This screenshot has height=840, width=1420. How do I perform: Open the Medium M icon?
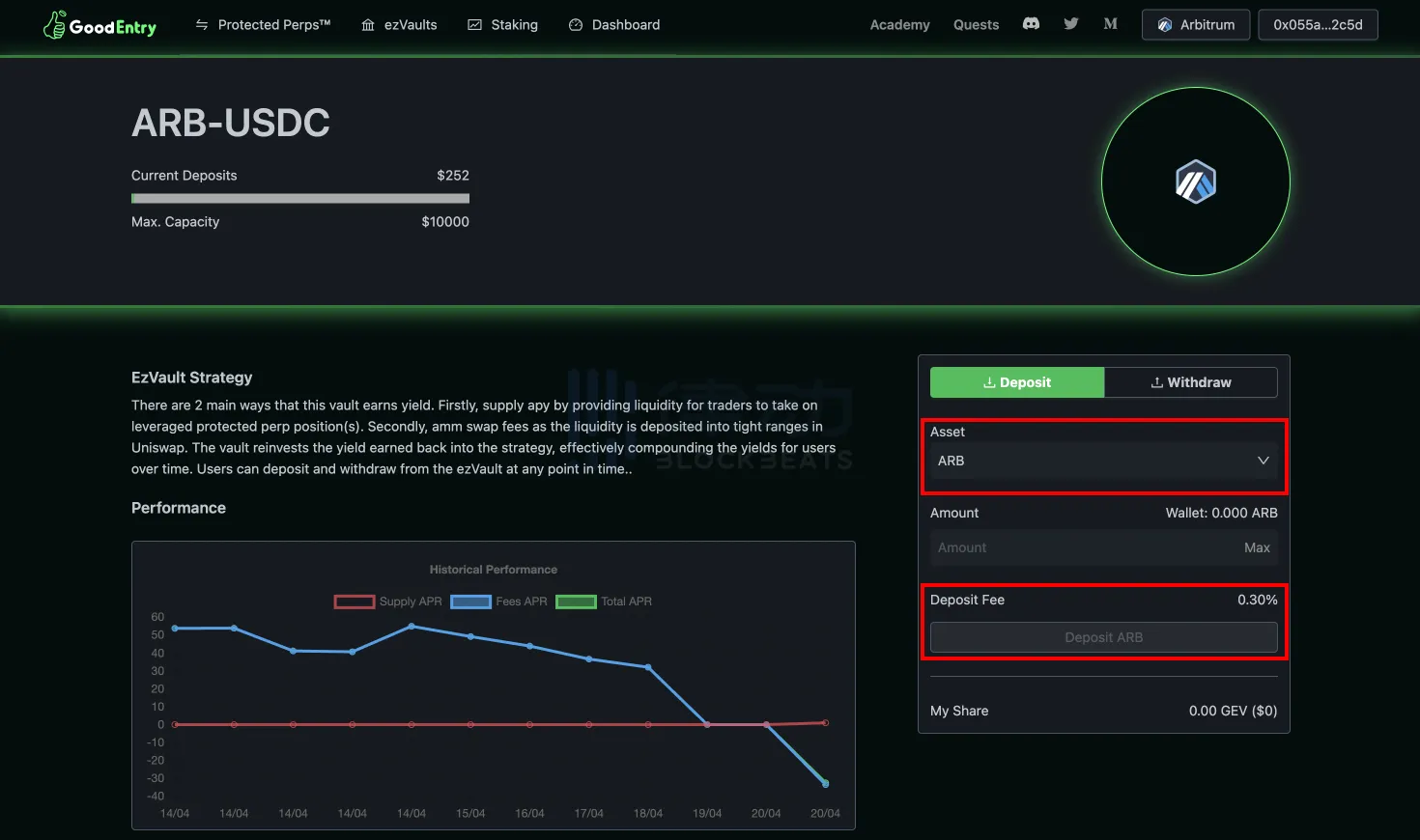1110,24
